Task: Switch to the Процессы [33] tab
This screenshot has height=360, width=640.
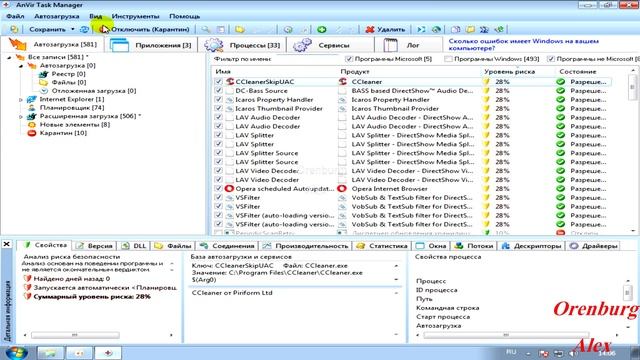Action: coord(242,45)
